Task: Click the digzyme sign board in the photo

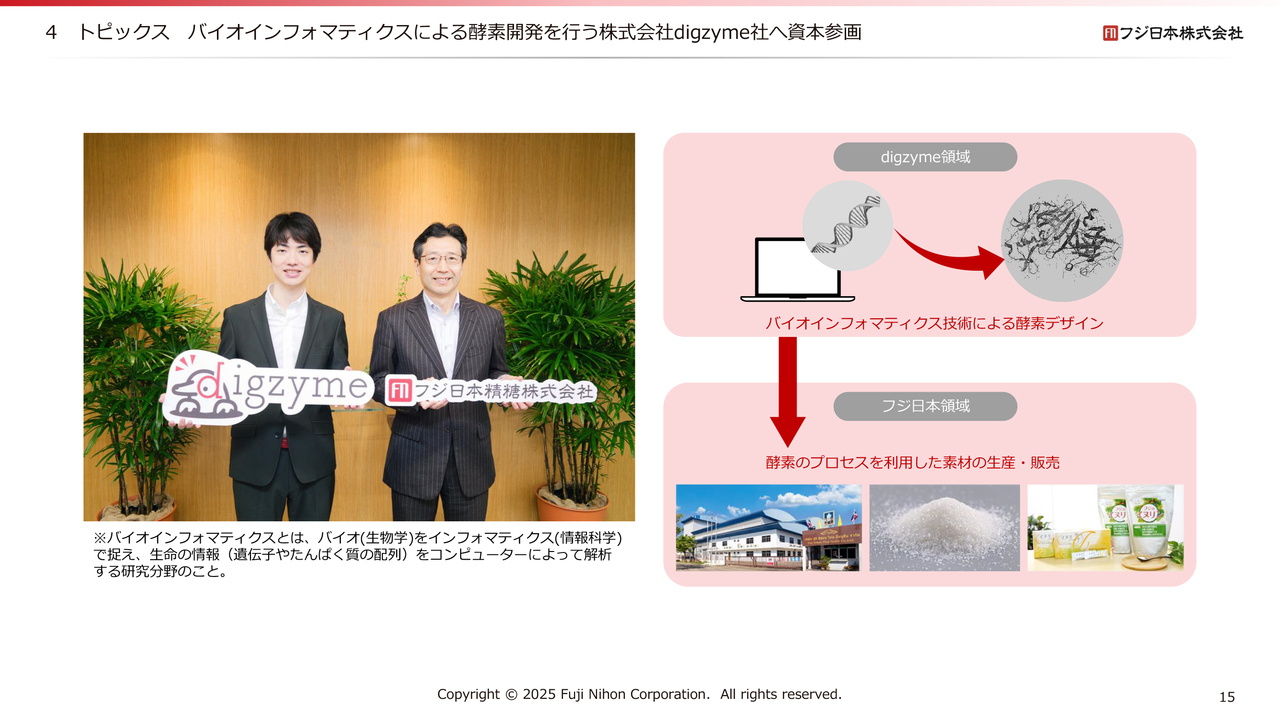Action: 268,386
